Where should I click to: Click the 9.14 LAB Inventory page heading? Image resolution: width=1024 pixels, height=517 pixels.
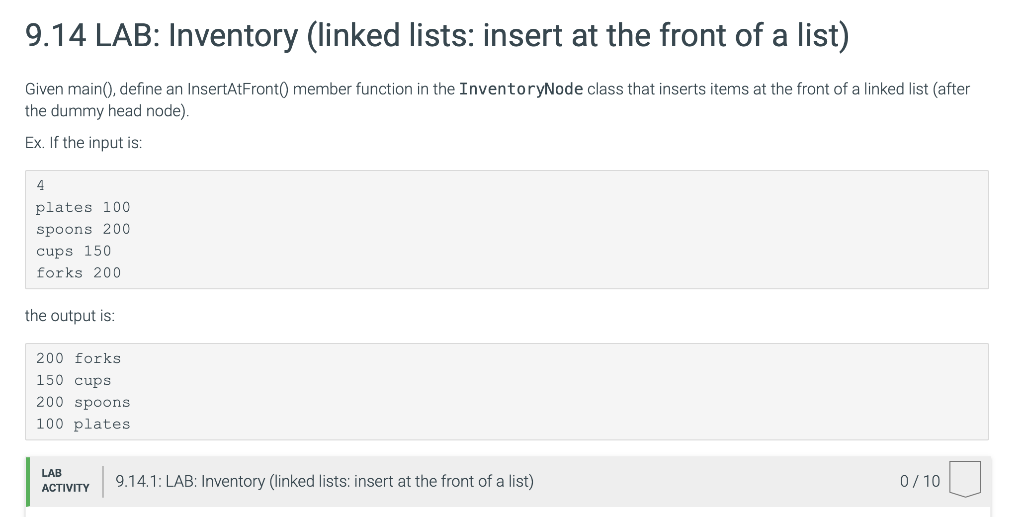pyautogui.click(x=438, y=35)
